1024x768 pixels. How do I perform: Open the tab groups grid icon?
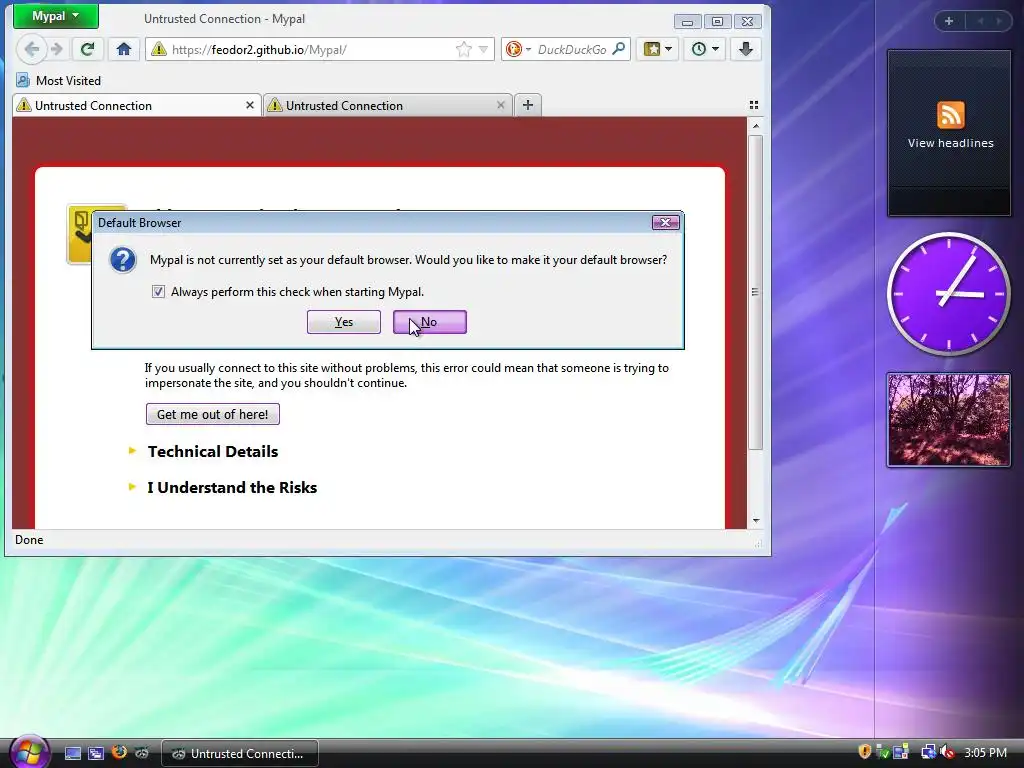click(x=754, y=105)
